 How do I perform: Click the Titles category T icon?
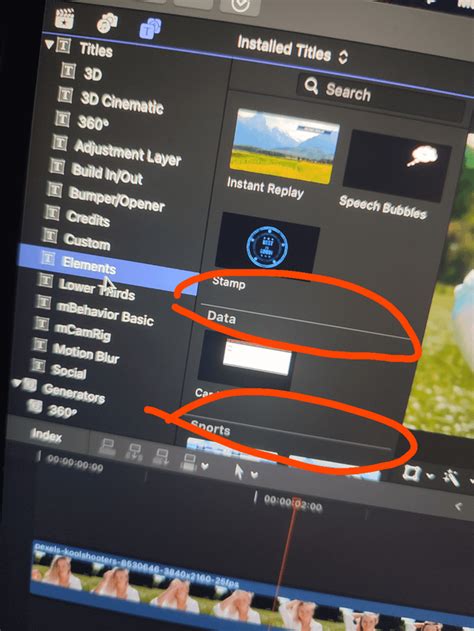(x=63, y=45)
